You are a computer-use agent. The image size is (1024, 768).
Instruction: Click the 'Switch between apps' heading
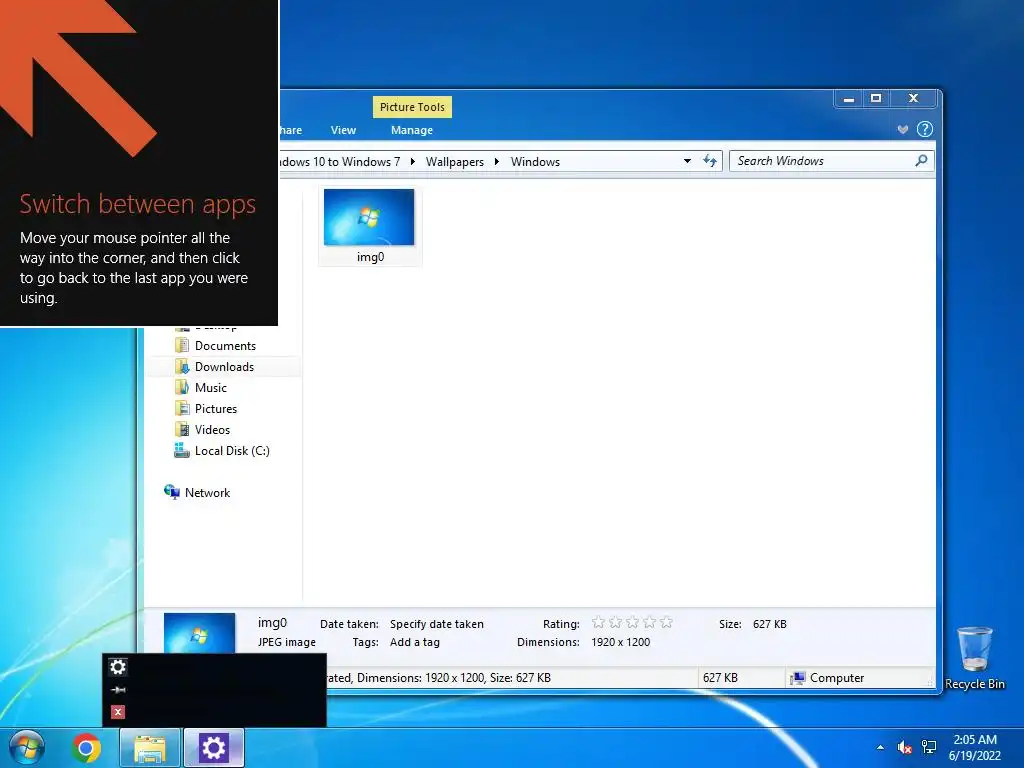(x=138, y=204)
